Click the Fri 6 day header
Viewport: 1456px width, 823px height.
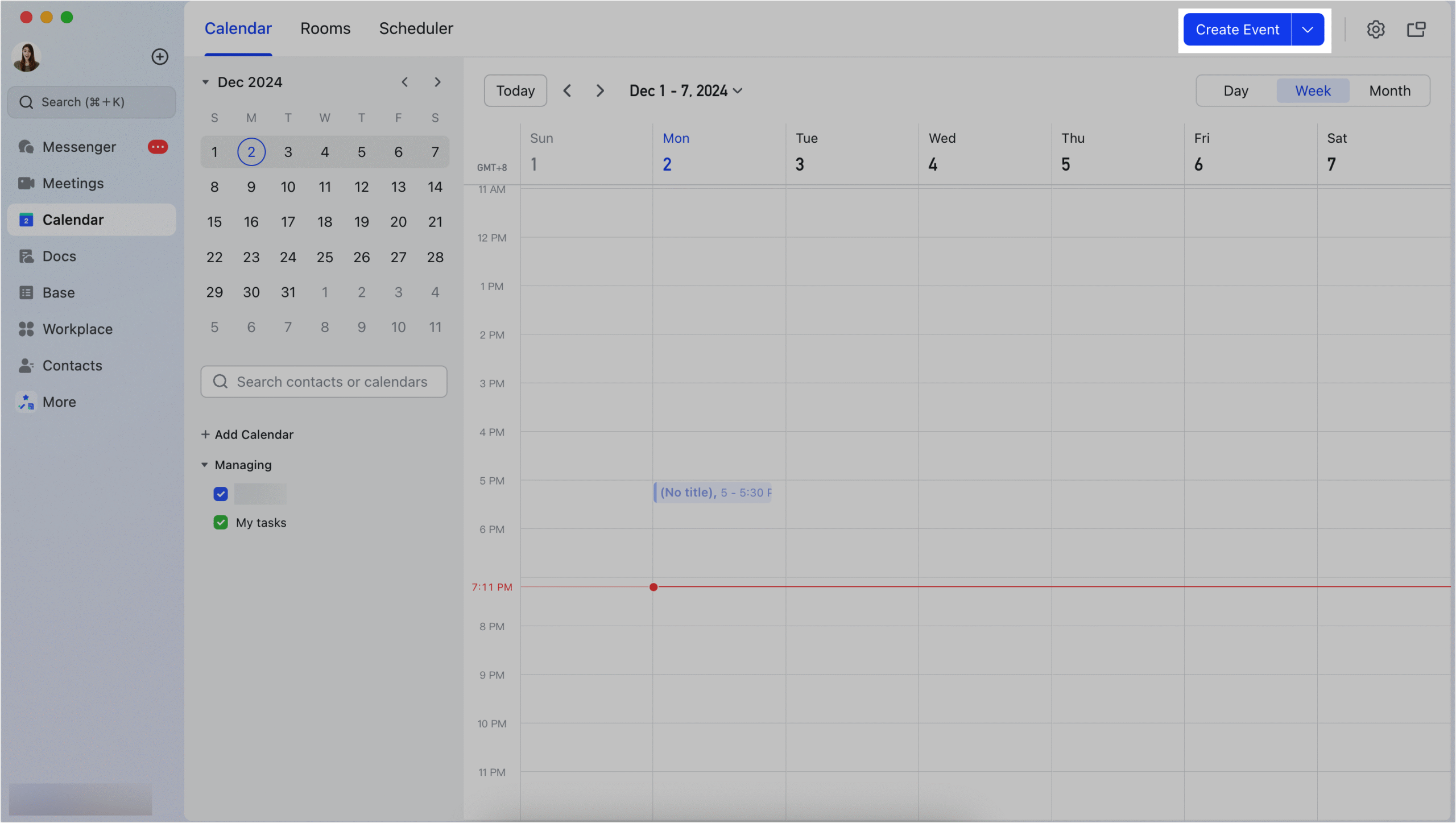1251,152
